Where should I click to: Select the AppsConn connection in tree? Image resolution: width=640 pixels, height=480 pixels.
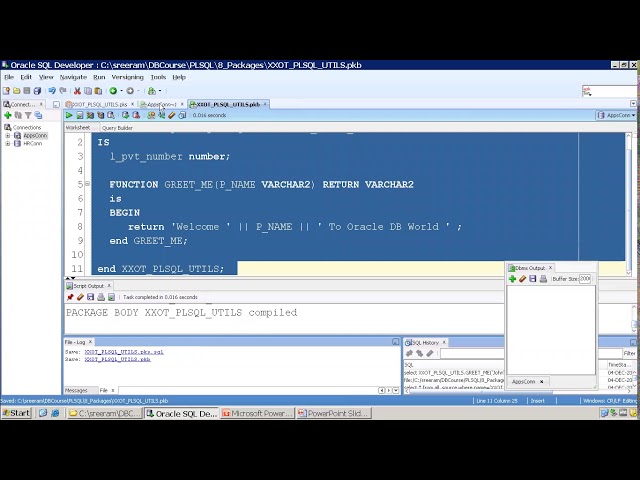pyautogui.click(x=35, y=136)
